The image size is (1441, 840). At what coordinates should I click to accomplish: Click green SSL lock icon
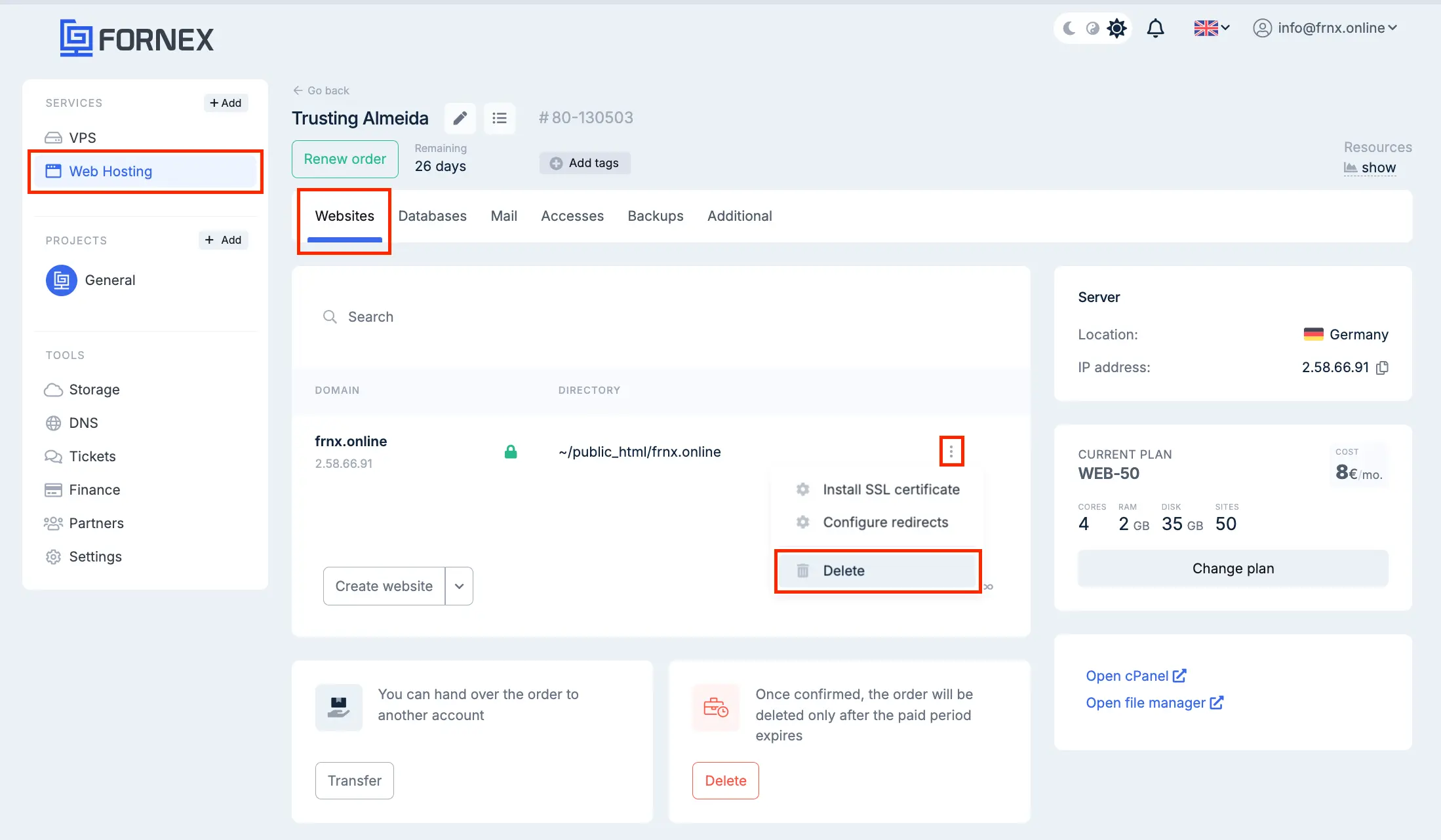coord(511,451)
